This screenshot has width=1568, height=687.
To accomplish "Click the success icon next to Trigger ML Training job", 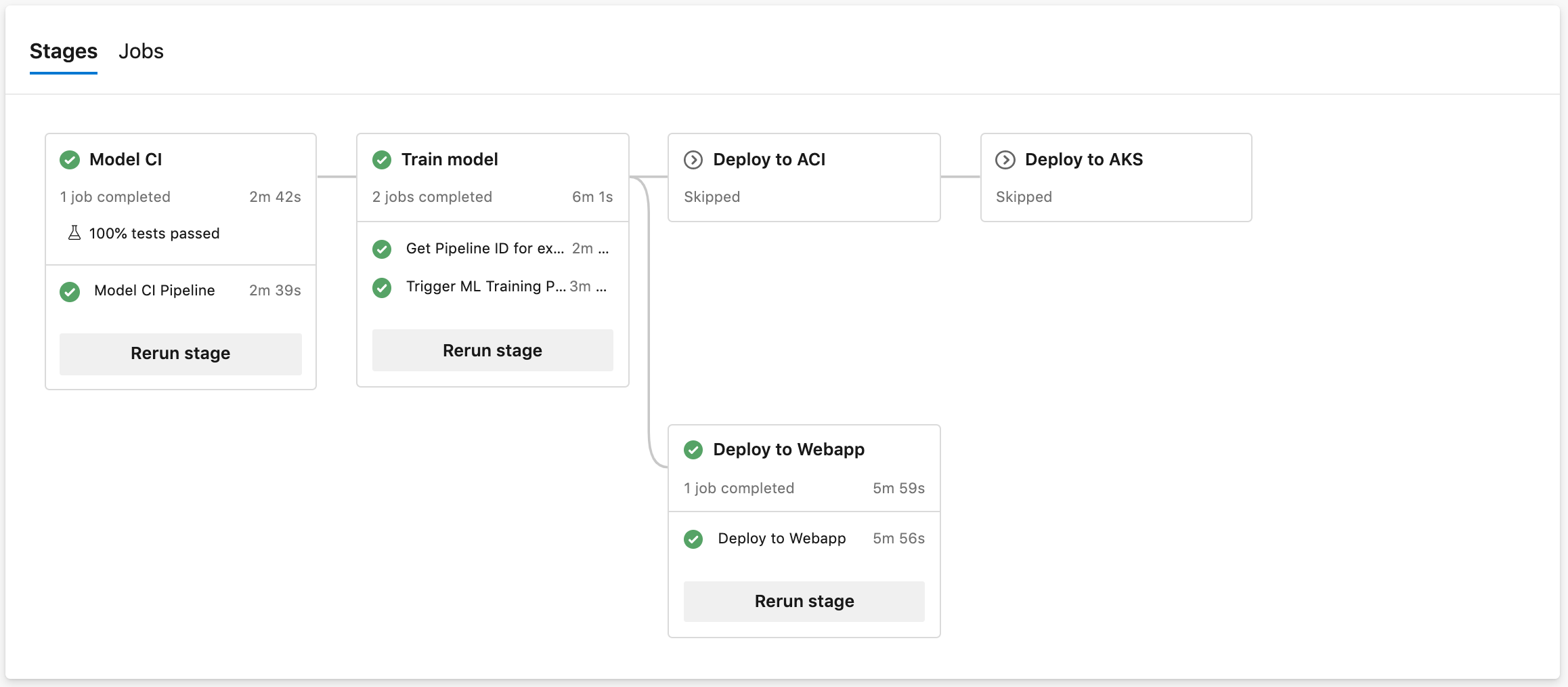I will 382,288.
